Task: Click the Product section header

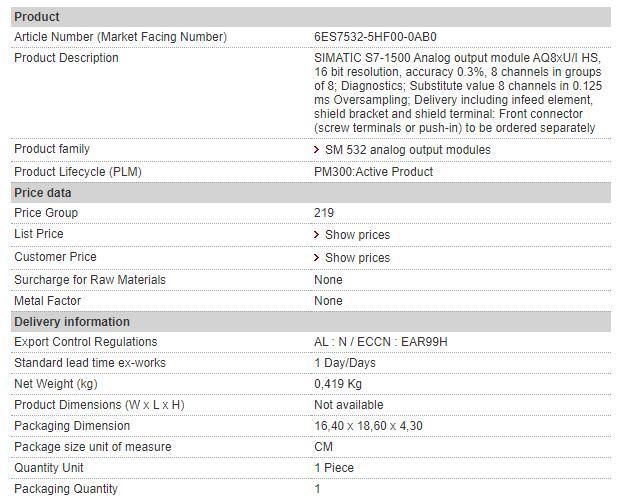Action: [37, 17]
